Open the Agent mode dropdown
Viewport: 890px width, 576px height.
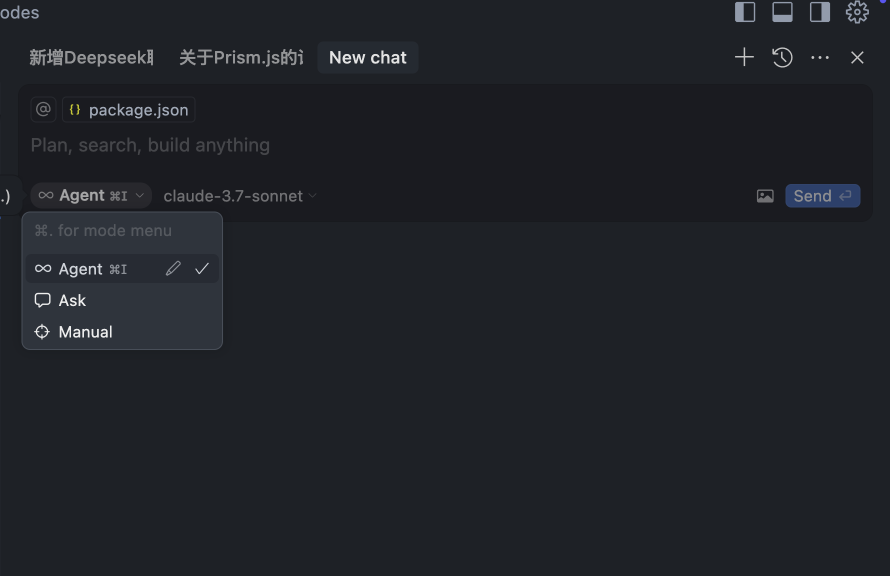click(x=91, y=196)
